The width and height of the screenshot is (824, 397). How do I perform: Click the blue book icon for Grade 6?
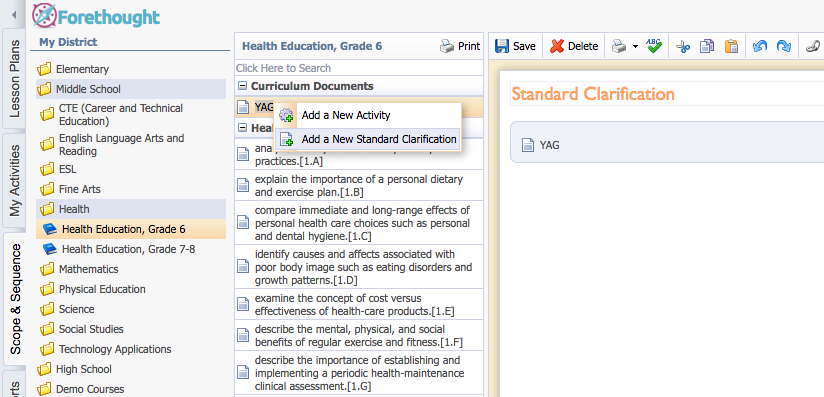50,229
